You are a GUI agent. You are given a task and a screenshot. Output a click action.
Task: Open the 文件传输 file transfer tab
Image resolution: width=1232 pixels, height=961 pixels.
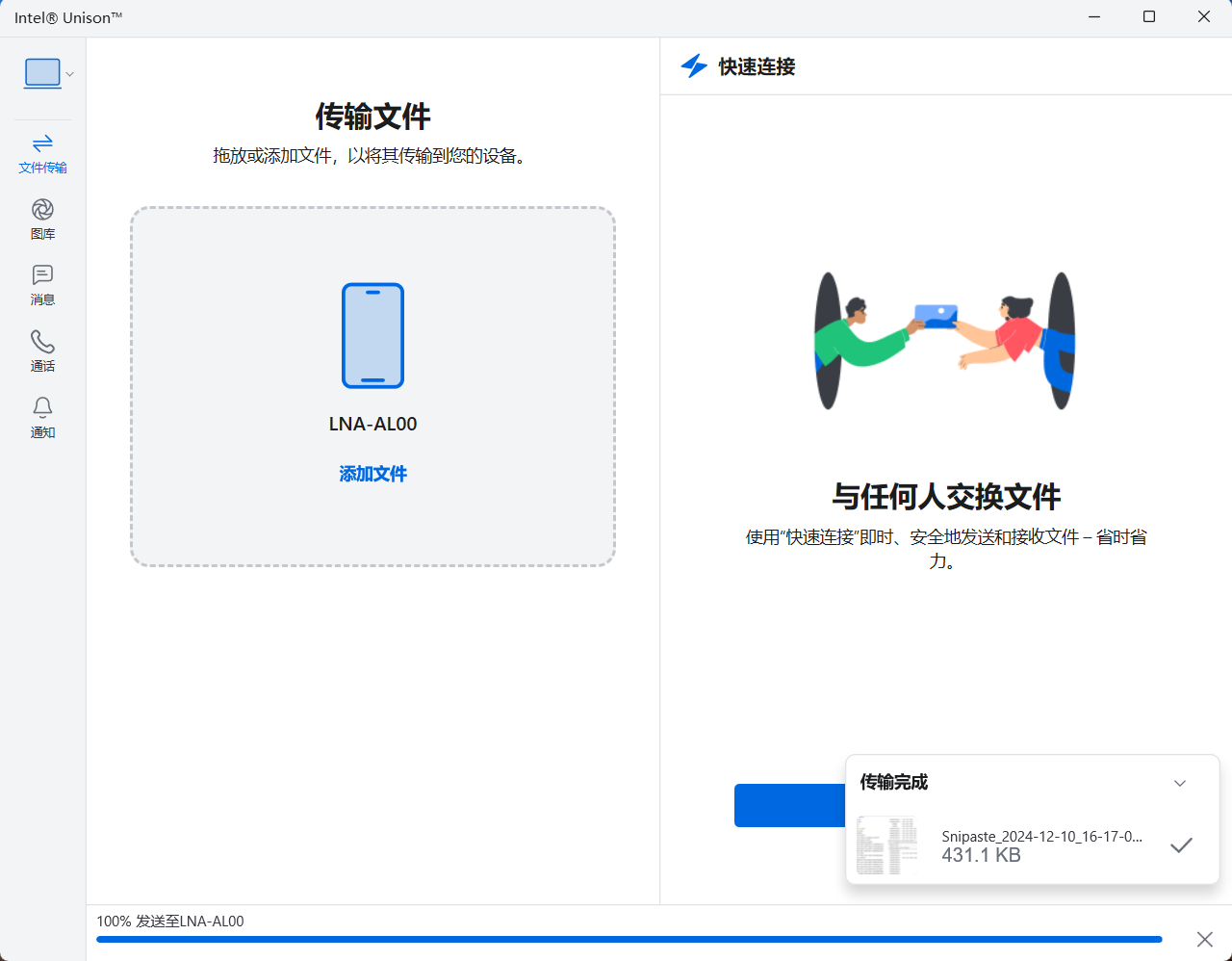(x=42, y=154)
